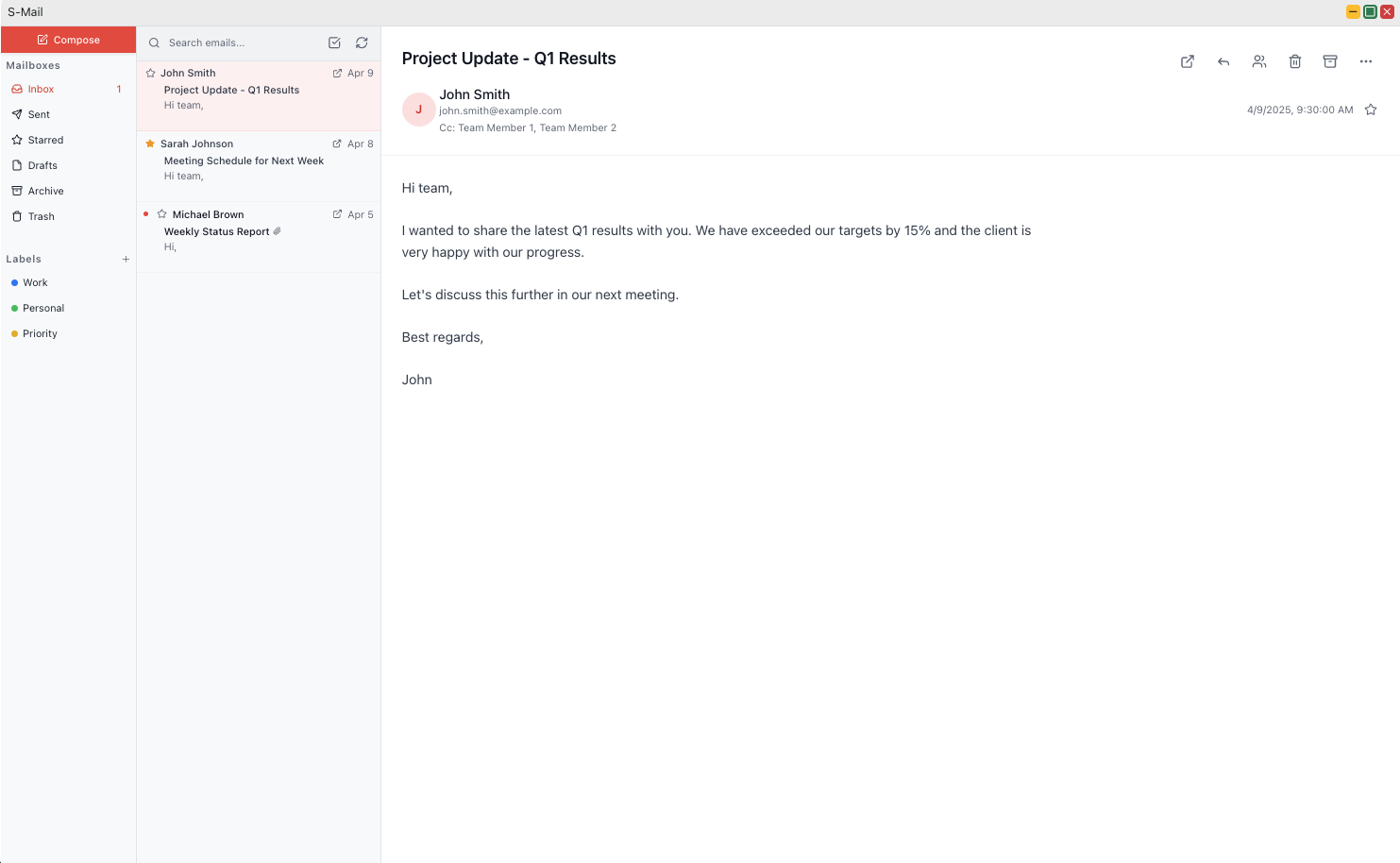
Task: Go to the Drafts folder
Action: point(42,165)
